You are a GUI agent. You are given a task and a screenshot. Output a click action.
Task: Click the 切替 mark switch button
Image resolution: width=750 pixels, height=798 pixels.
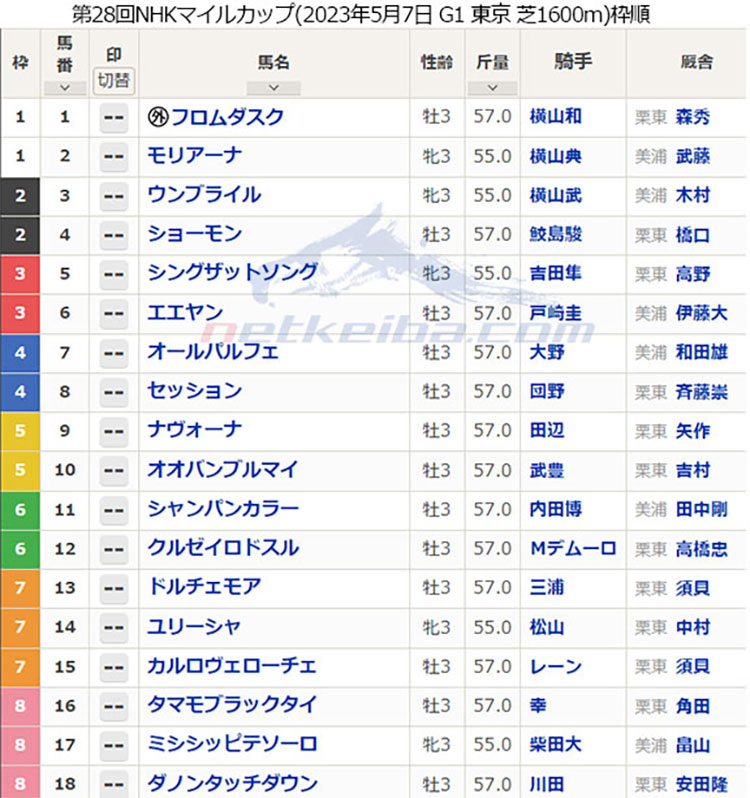(113, 81)
